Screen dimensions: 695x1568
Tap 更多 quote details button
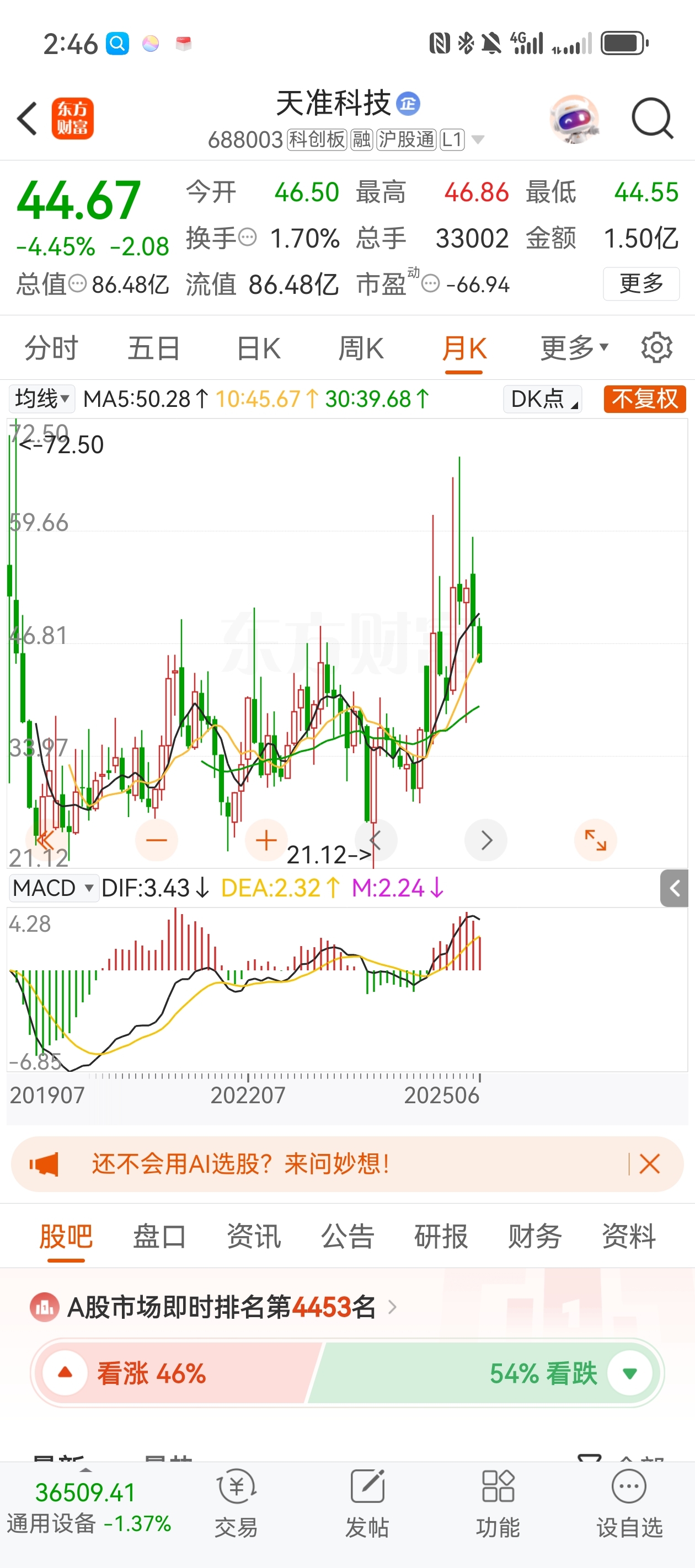[641, 283]
